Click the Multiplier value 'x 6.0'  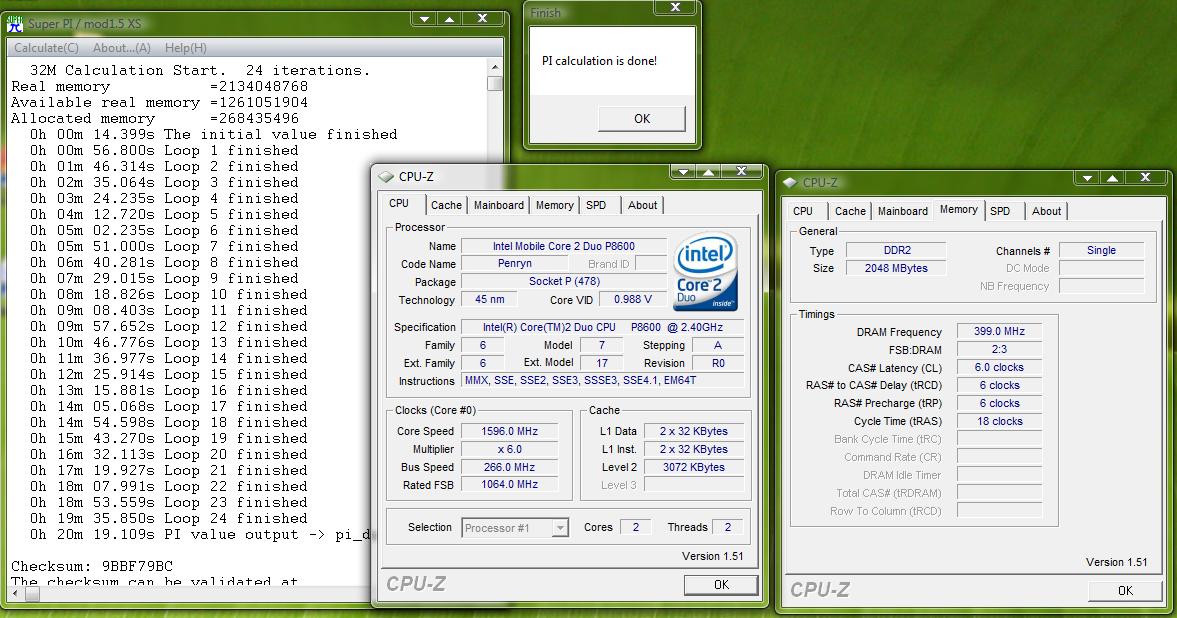click(509, 449)
